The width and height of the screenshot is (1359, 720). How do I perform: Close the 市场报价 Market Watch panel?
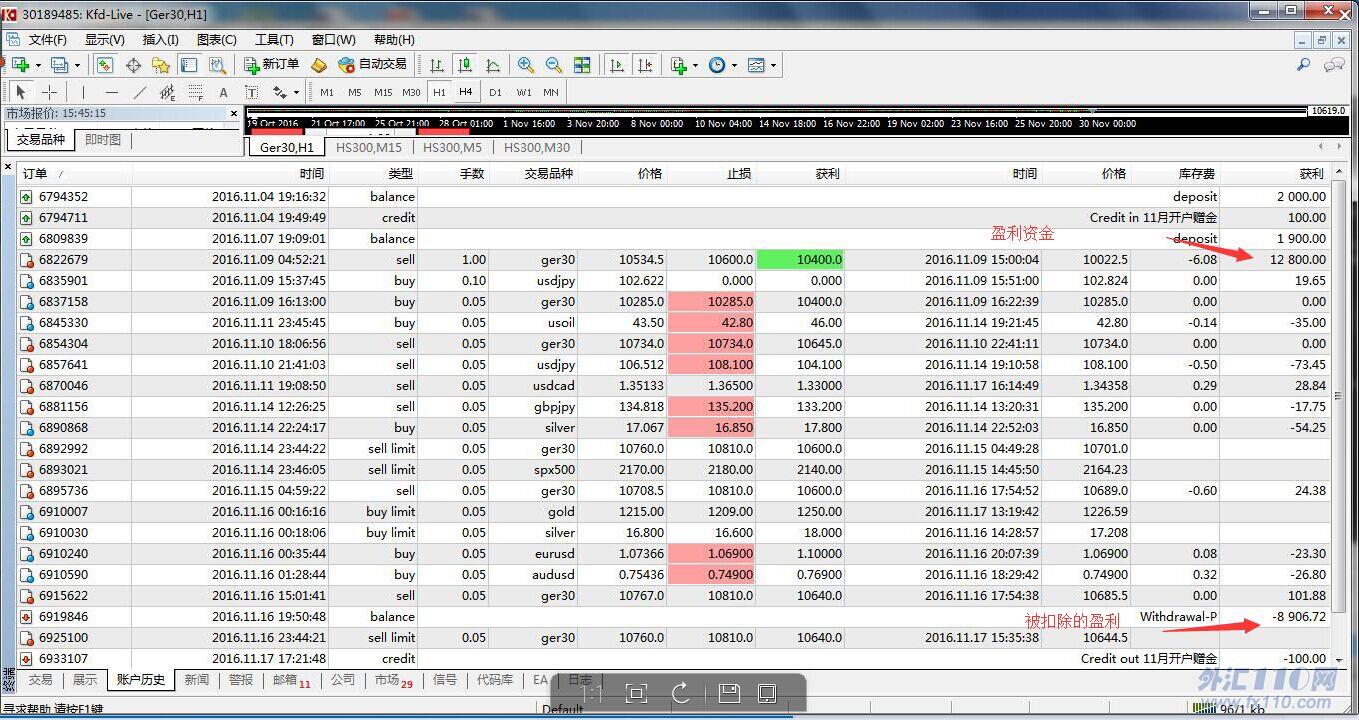click(234, 114)
